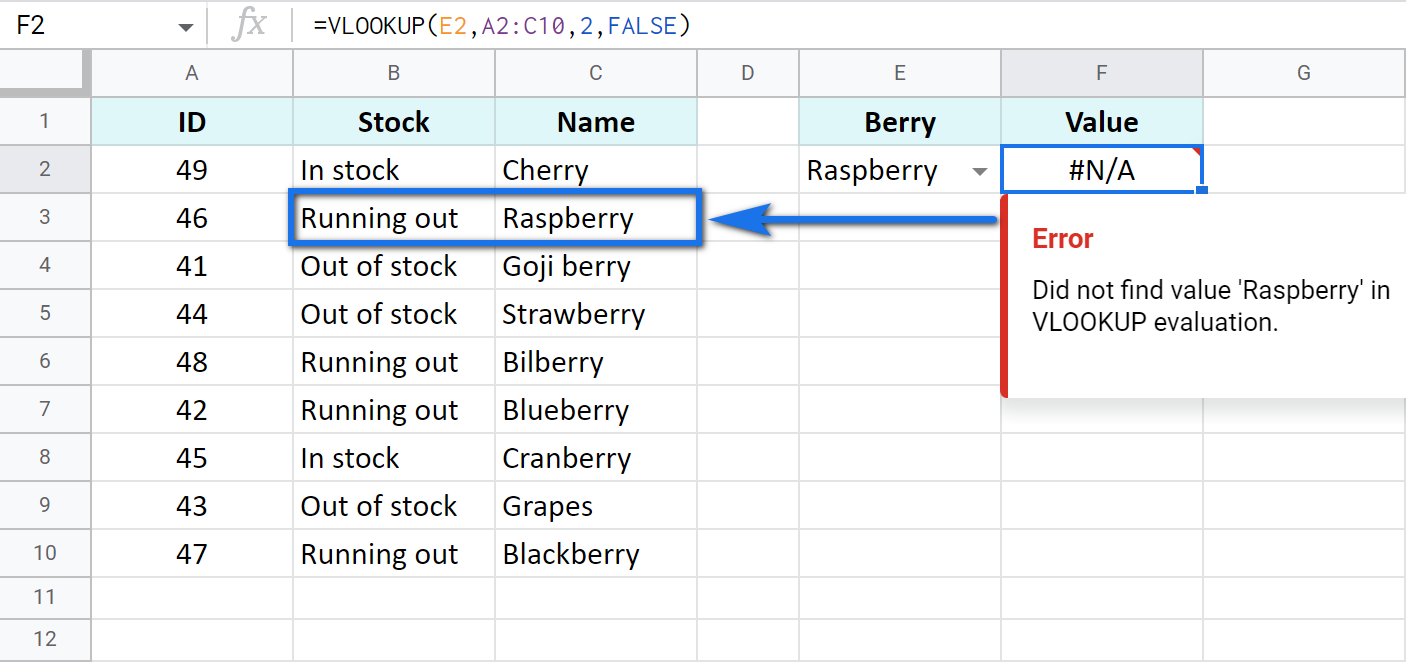The image size is (1406, 662).
Task: Click the select-all corner above row 1
Action: point(45,72)
